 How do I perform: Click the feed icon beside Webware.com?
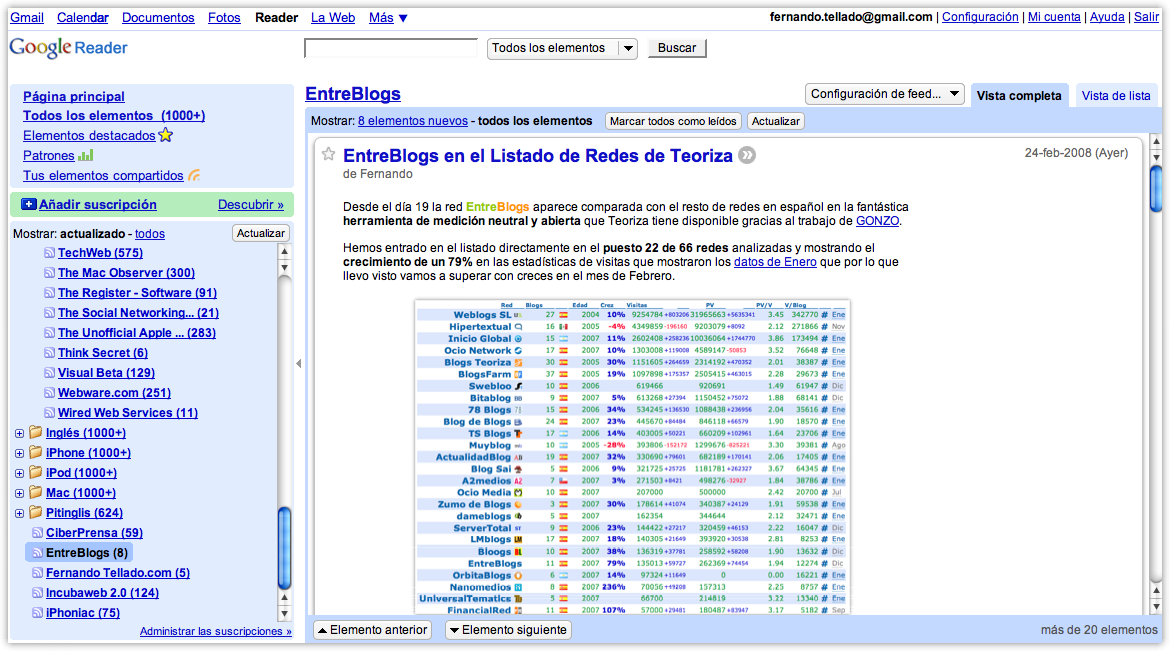[49, 393]
